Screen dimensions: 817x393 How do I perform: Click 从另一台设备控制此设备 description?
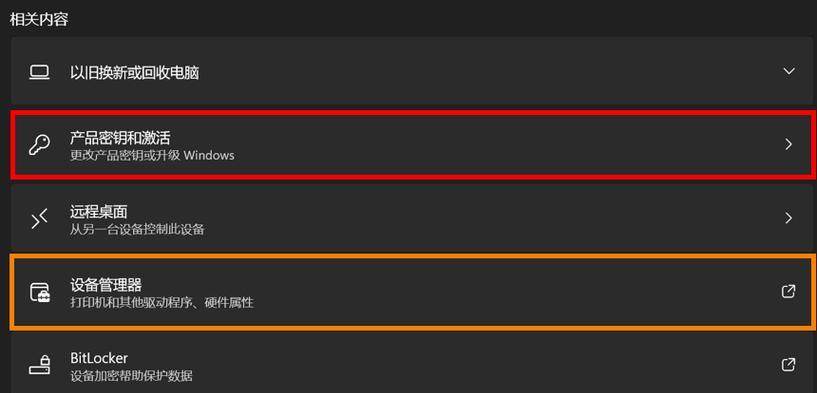pos(137,229)
